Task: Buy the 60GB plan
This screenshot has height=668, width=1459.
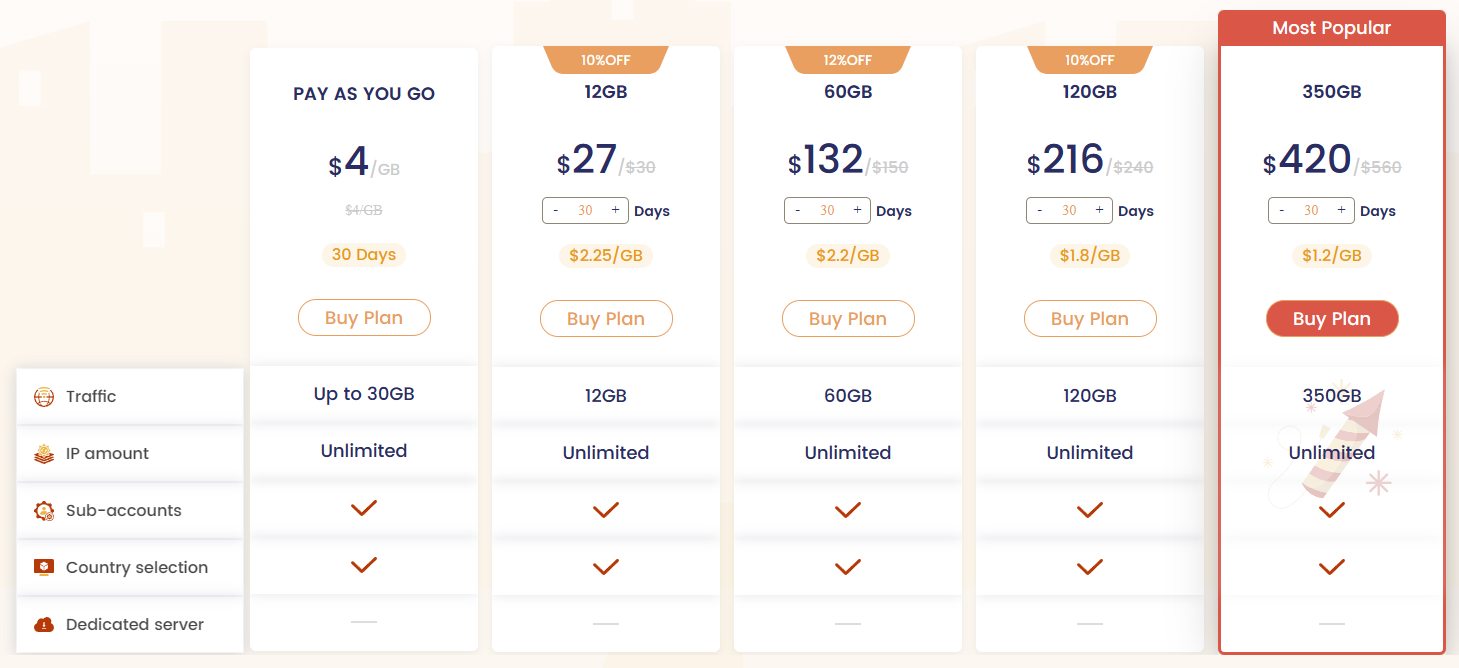Action: point(848,319)
